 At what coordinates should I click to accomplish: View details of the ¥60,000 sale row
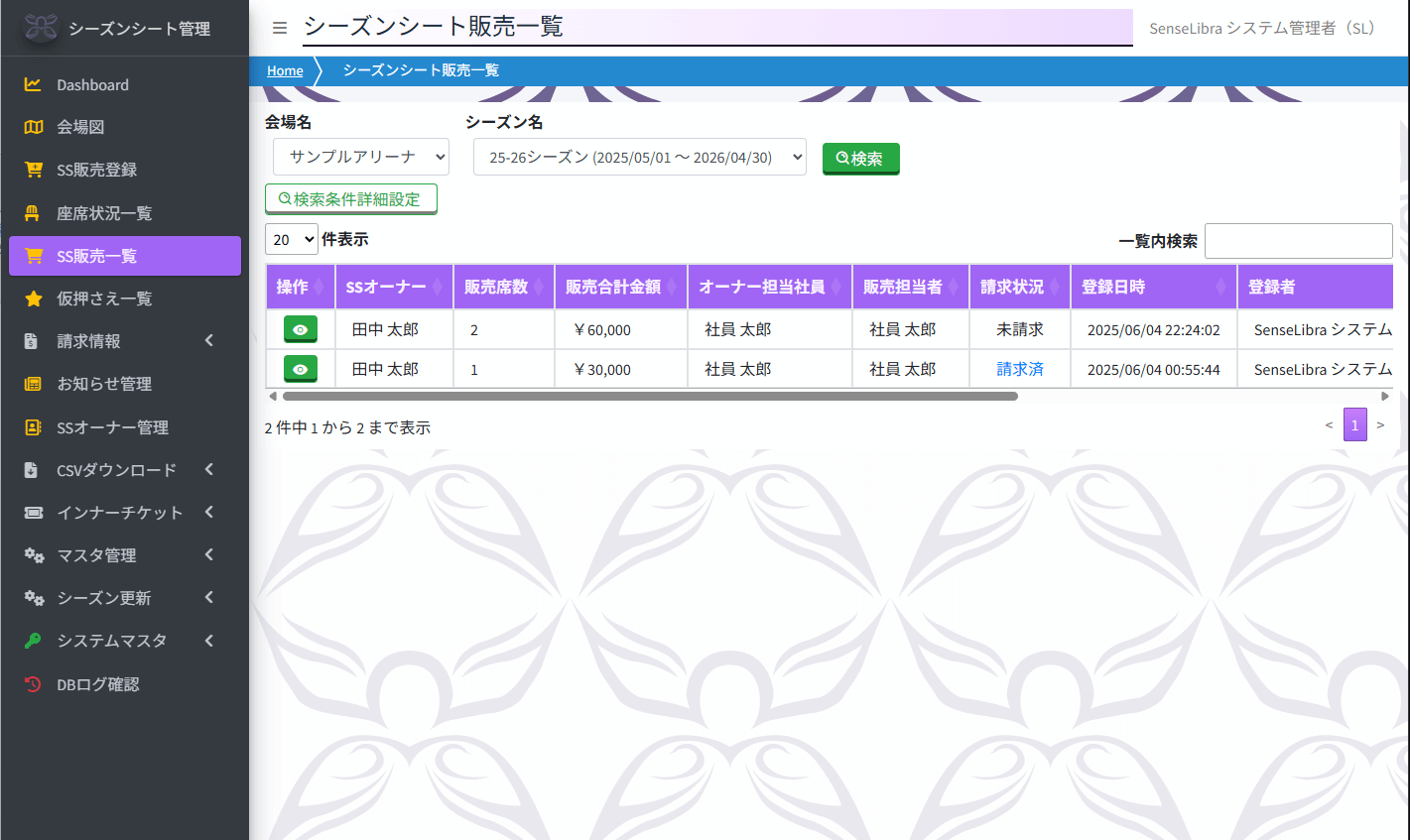(300, 329)
